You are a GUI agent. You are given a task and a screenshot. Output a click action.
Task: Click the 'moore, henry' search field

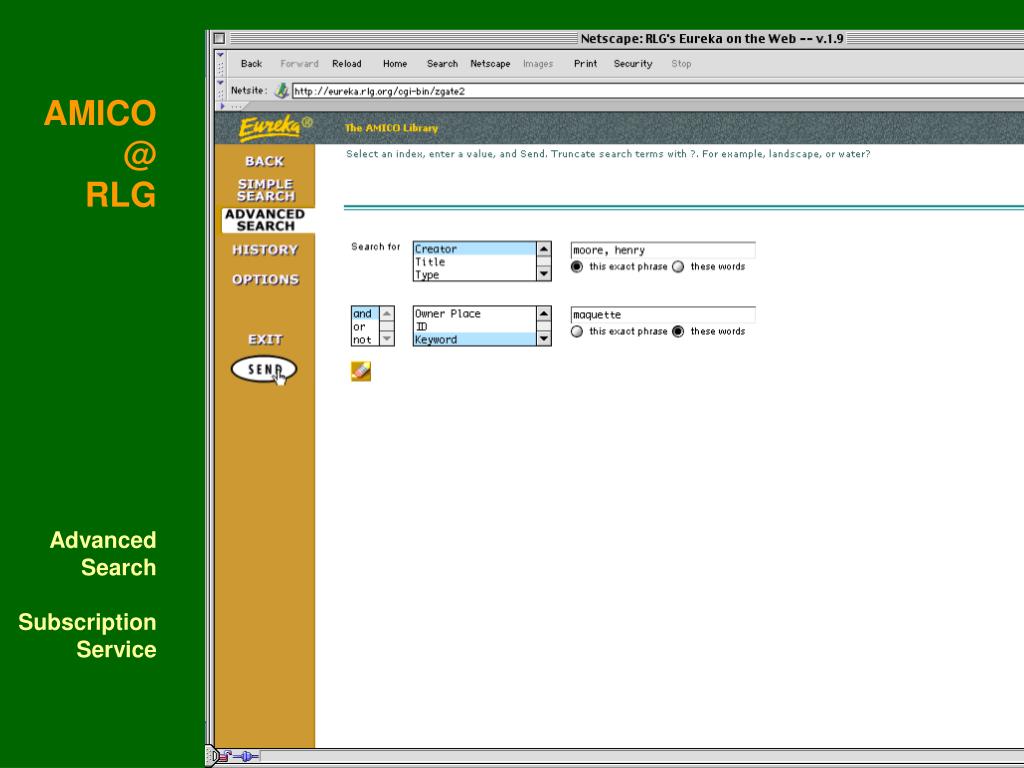[663, 250]
